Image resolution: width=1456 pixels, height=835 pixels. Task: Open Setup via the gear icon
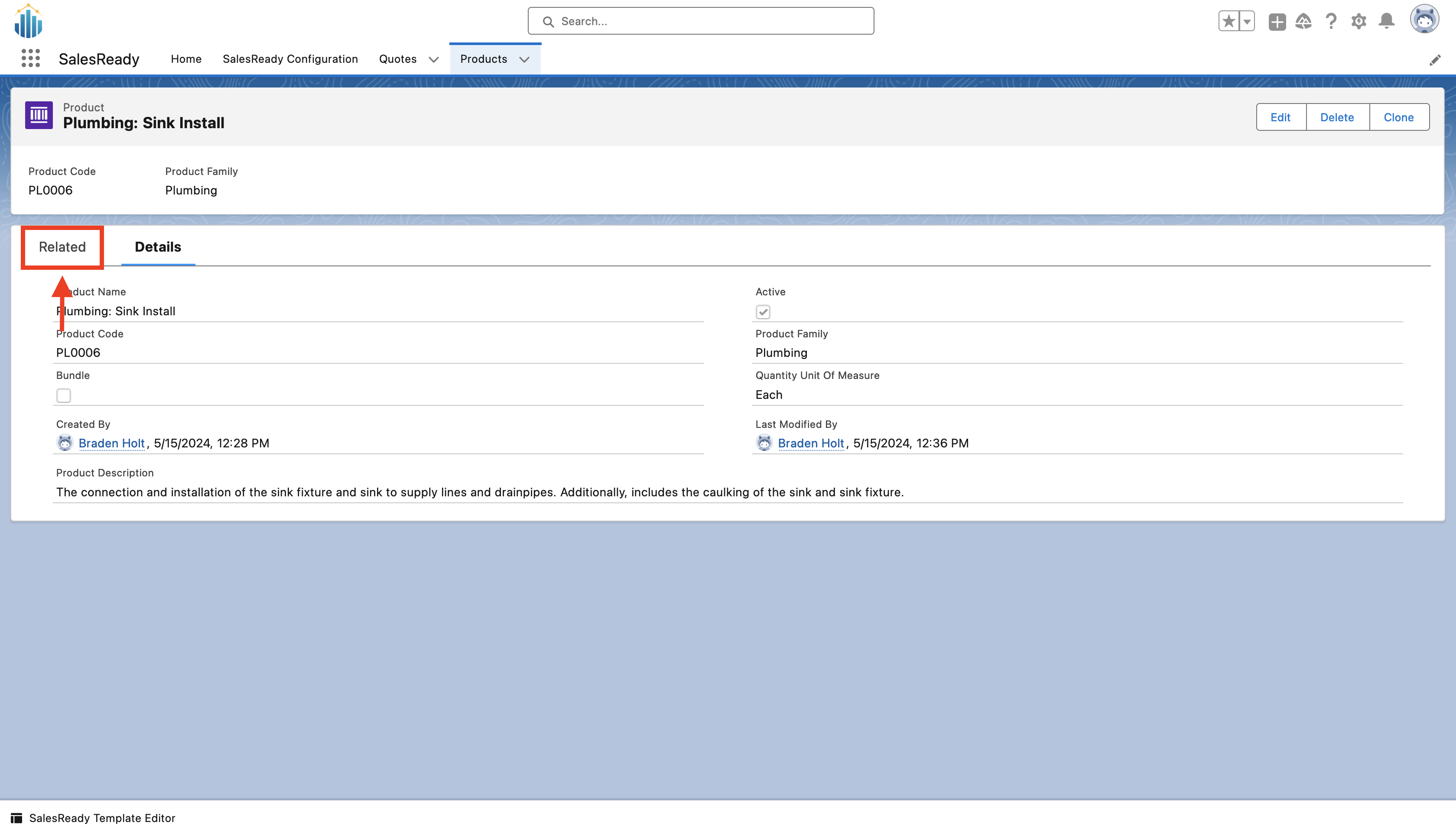[1358, 21]
